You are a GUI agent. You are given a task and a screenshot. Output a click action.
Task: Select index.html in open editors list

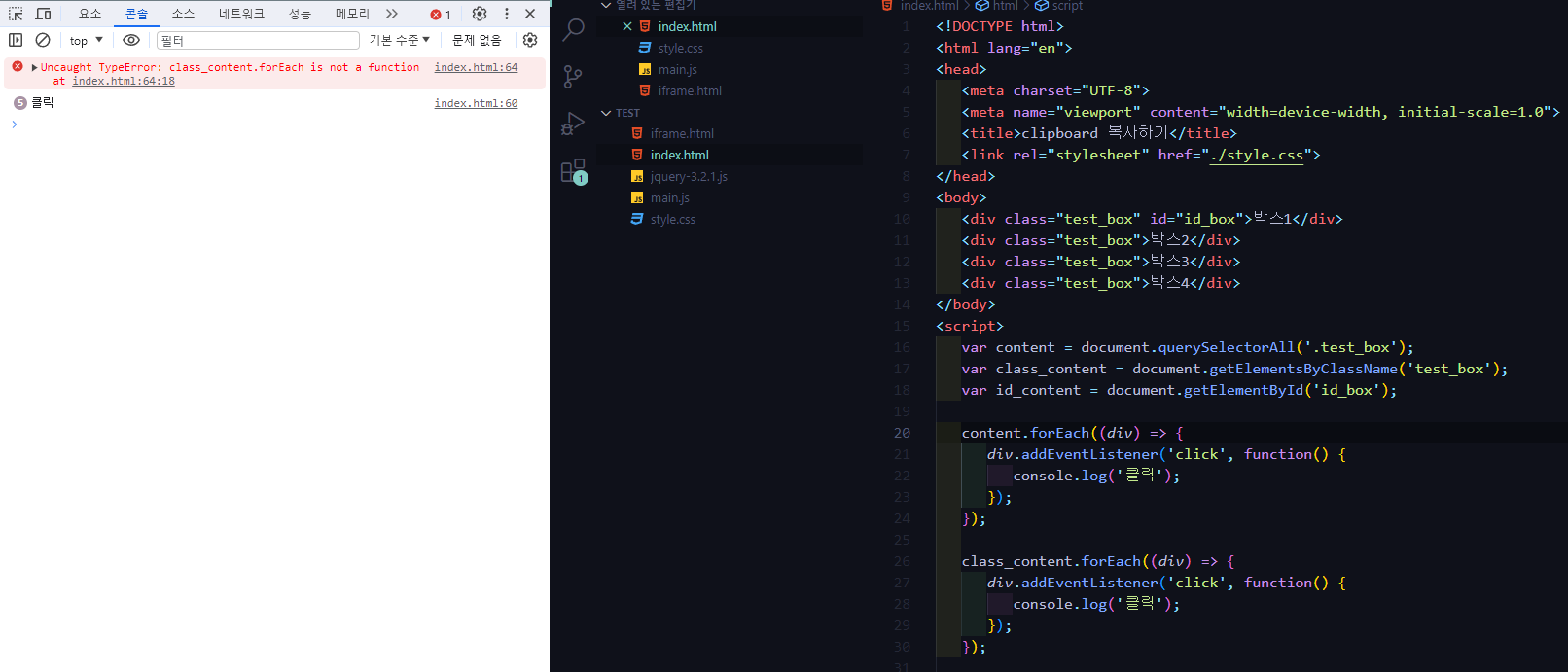point(687,26)
